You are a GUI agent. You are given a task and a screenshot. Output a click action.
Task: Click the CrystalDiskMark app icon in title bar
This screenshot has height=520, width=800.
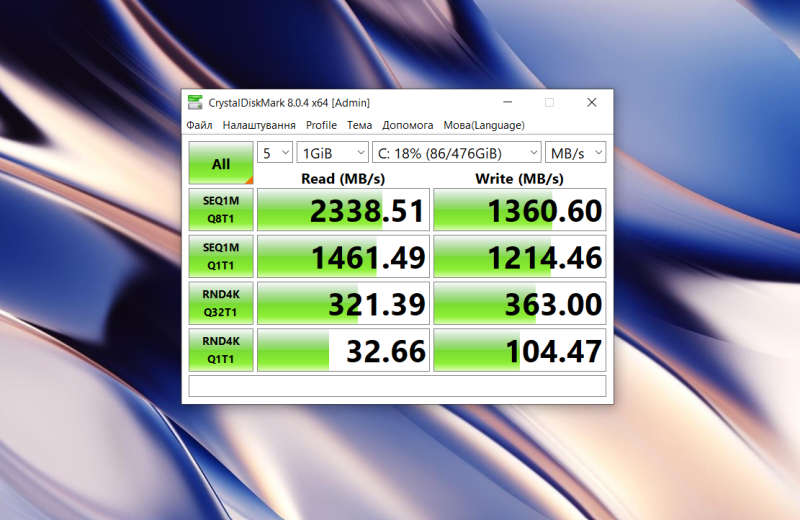click(195, 103)
